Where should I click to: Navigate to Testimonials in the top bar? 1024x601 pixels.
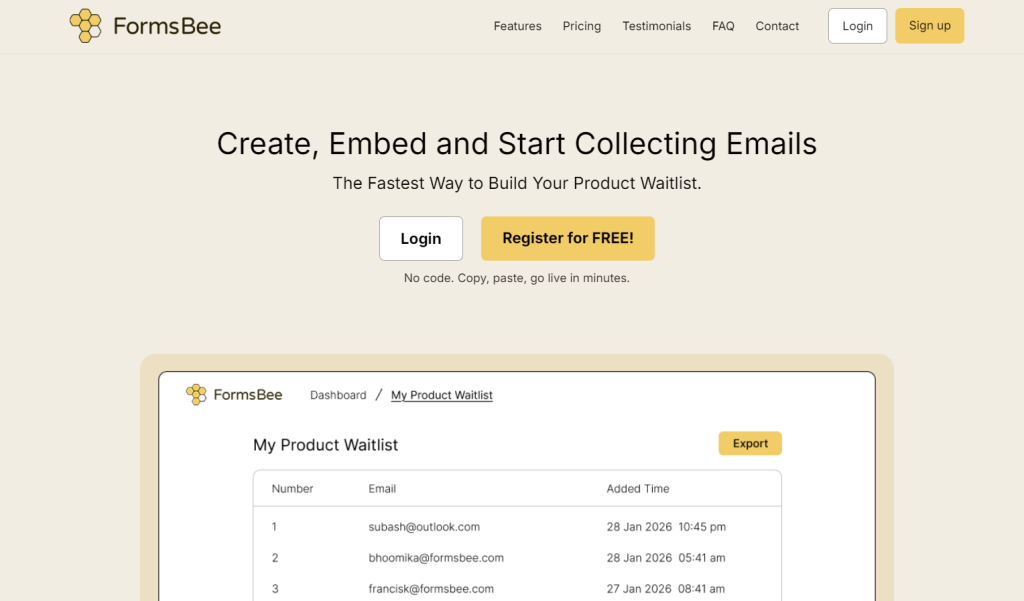click(656, 26)
